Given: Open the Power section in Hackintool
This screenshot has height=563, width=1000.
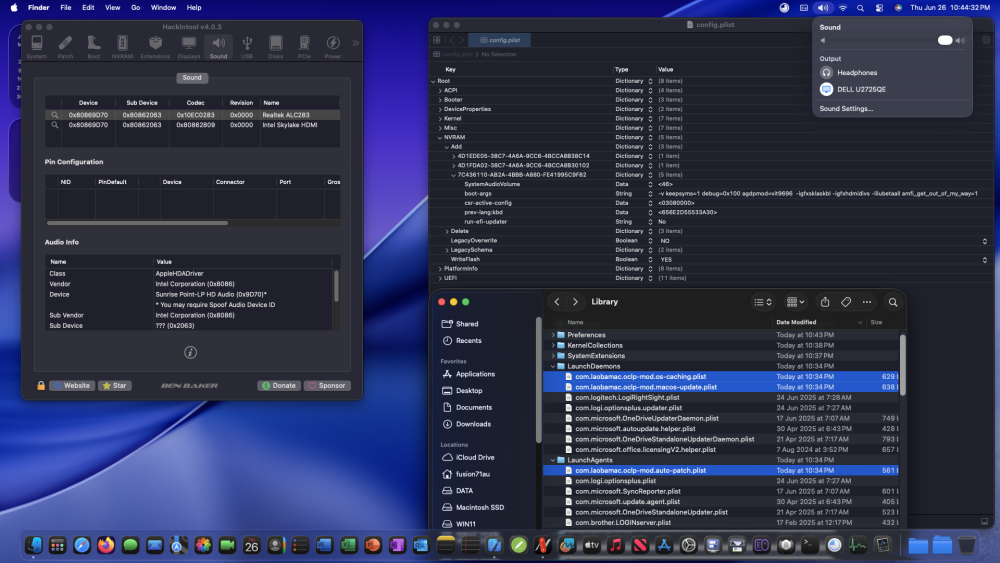Looking at the screenshot, I should pos(333,47).
